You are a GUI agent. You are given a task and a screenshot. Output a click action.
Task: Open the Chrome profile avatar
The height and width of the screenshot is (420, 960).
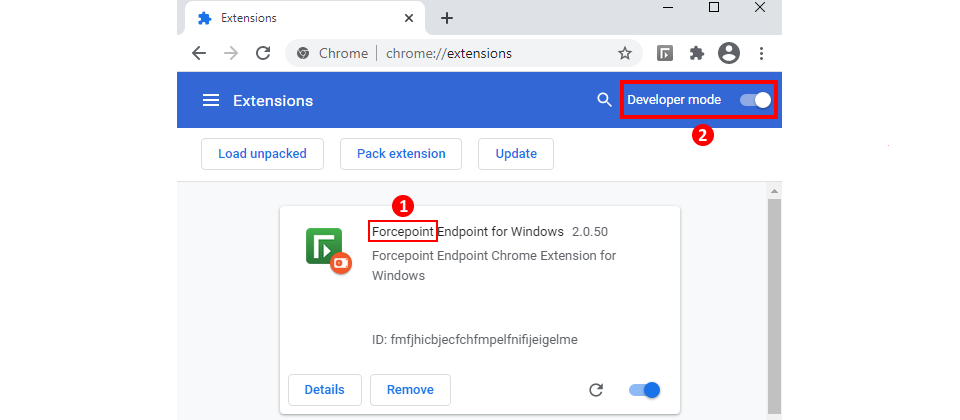pyautogui.click(x=729, y=53)
